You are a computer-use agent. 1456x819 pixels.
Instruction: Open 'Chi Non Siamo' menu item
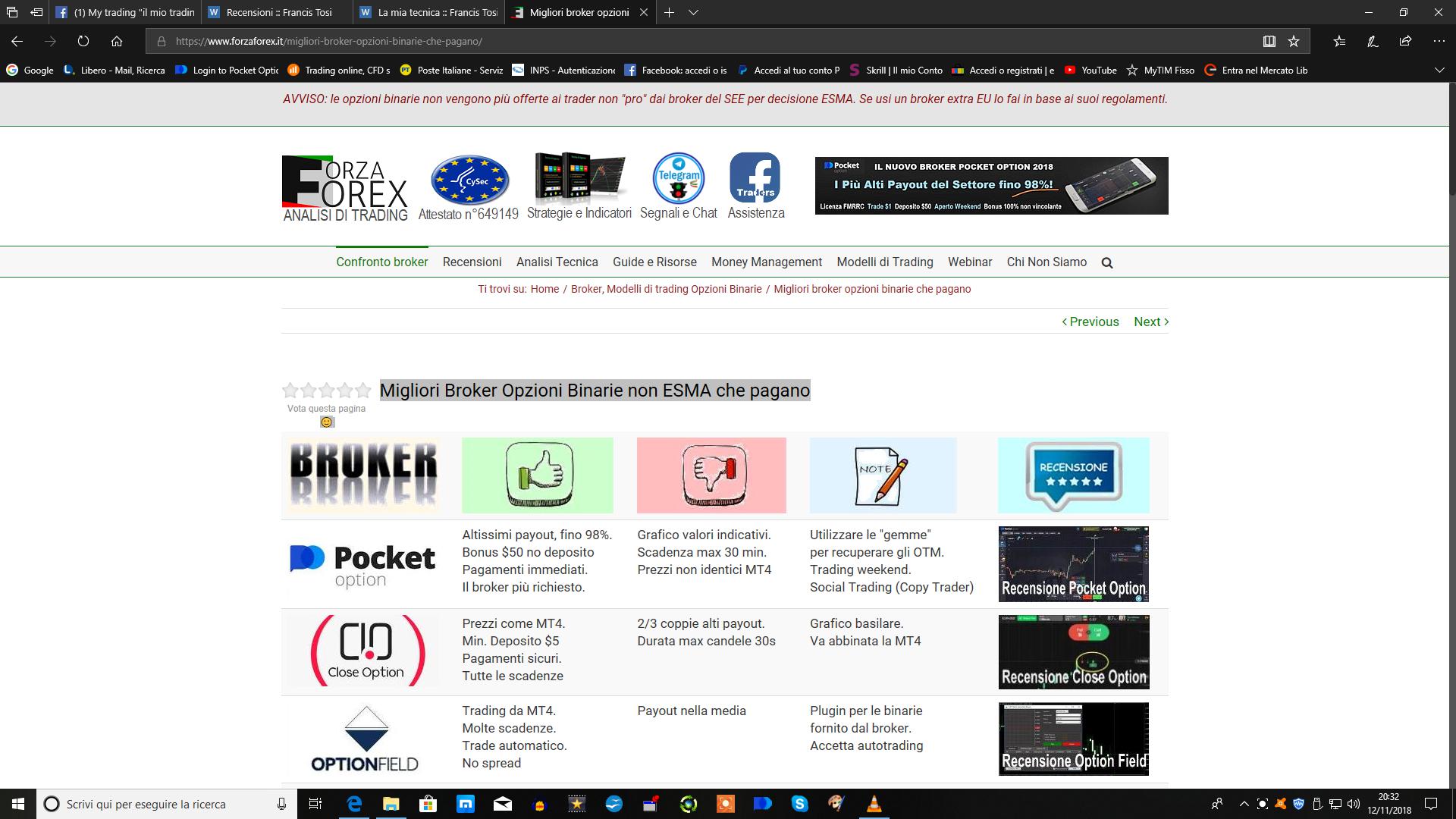click(1046, 262)
